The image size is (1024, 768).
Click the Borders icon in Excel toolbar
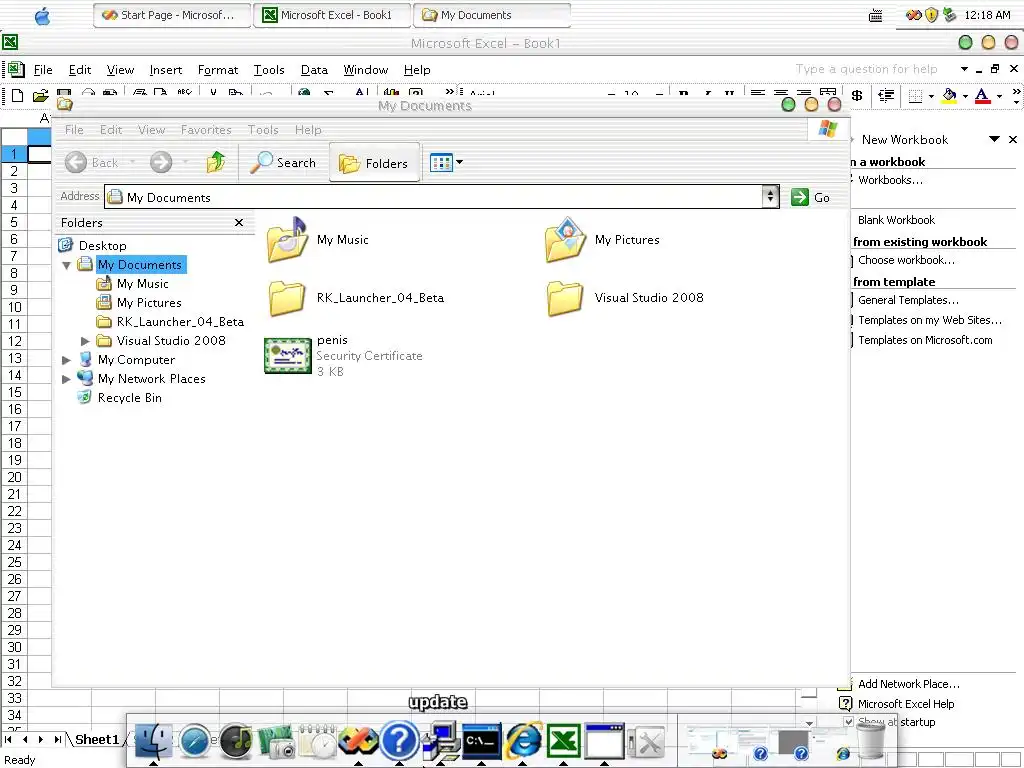click(916, 96)
